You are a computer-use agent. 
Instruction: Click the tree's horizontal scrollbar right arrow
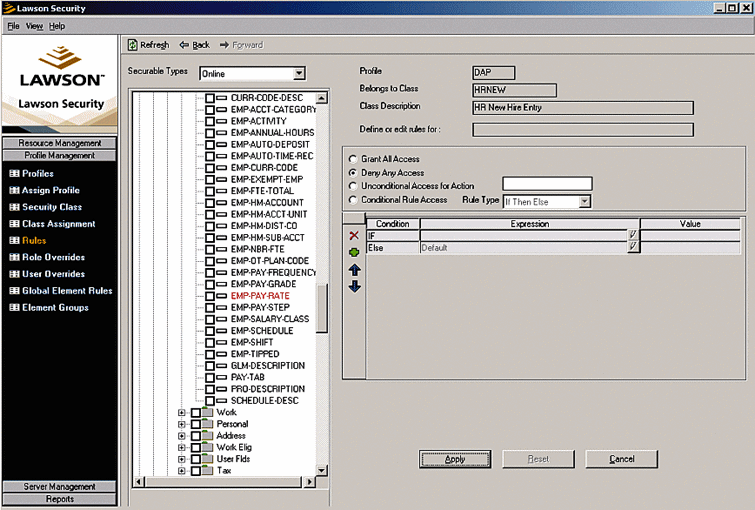pos(310,482)
